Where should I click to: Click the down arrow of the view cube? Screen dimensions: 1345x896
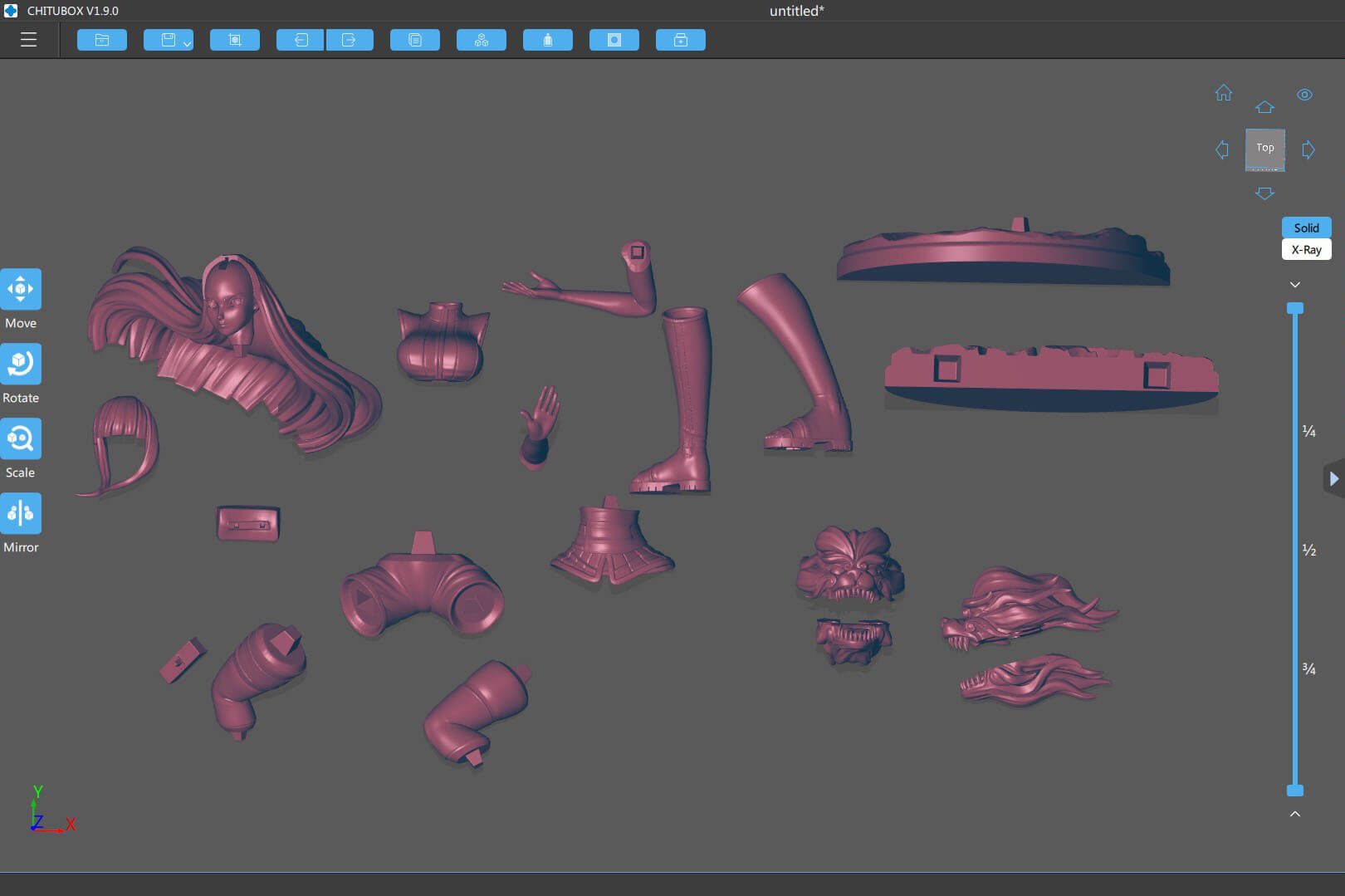pyautogui.click(x=1264, y=193)
